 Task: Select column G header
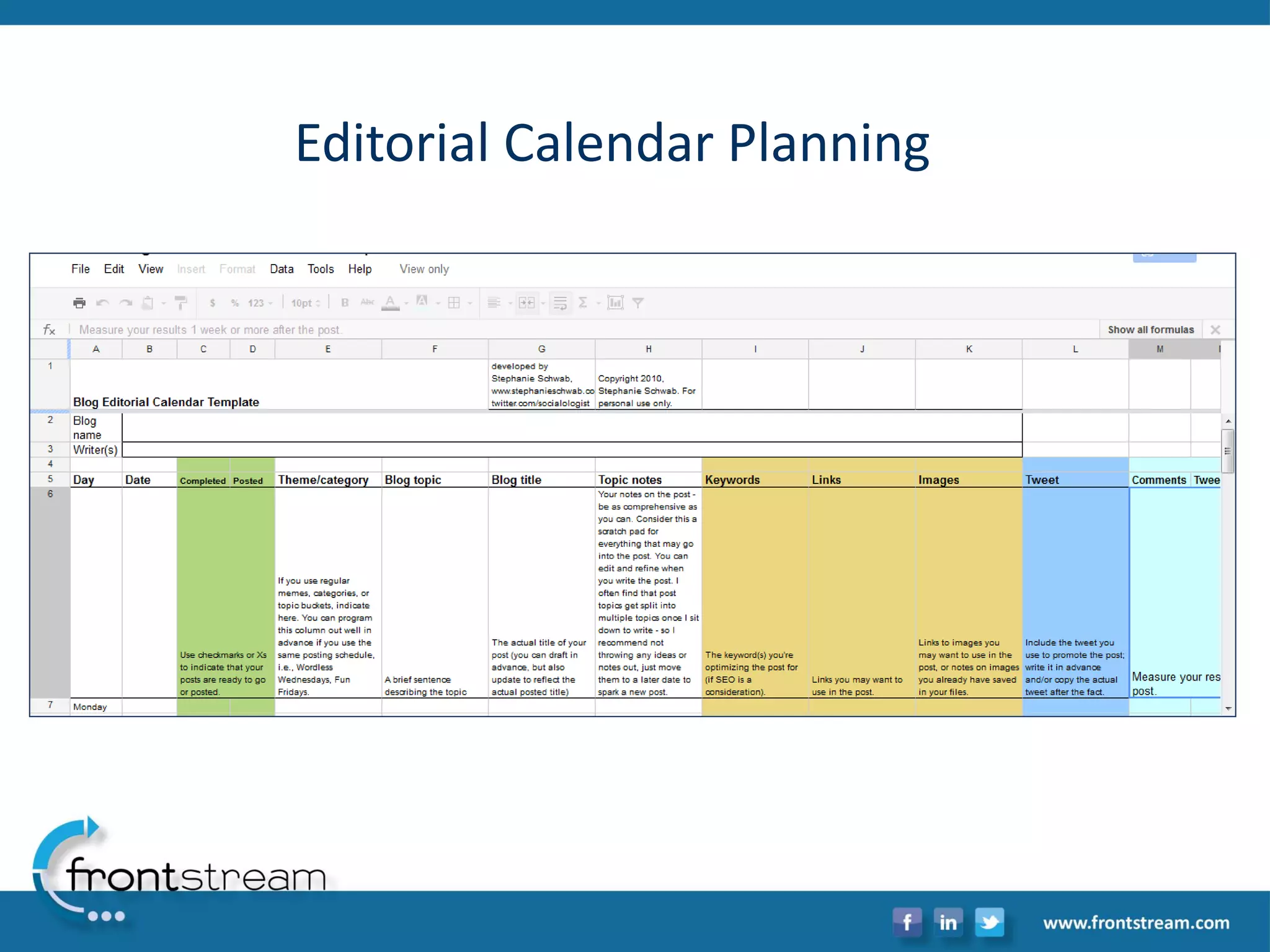[x=541, y=349]
